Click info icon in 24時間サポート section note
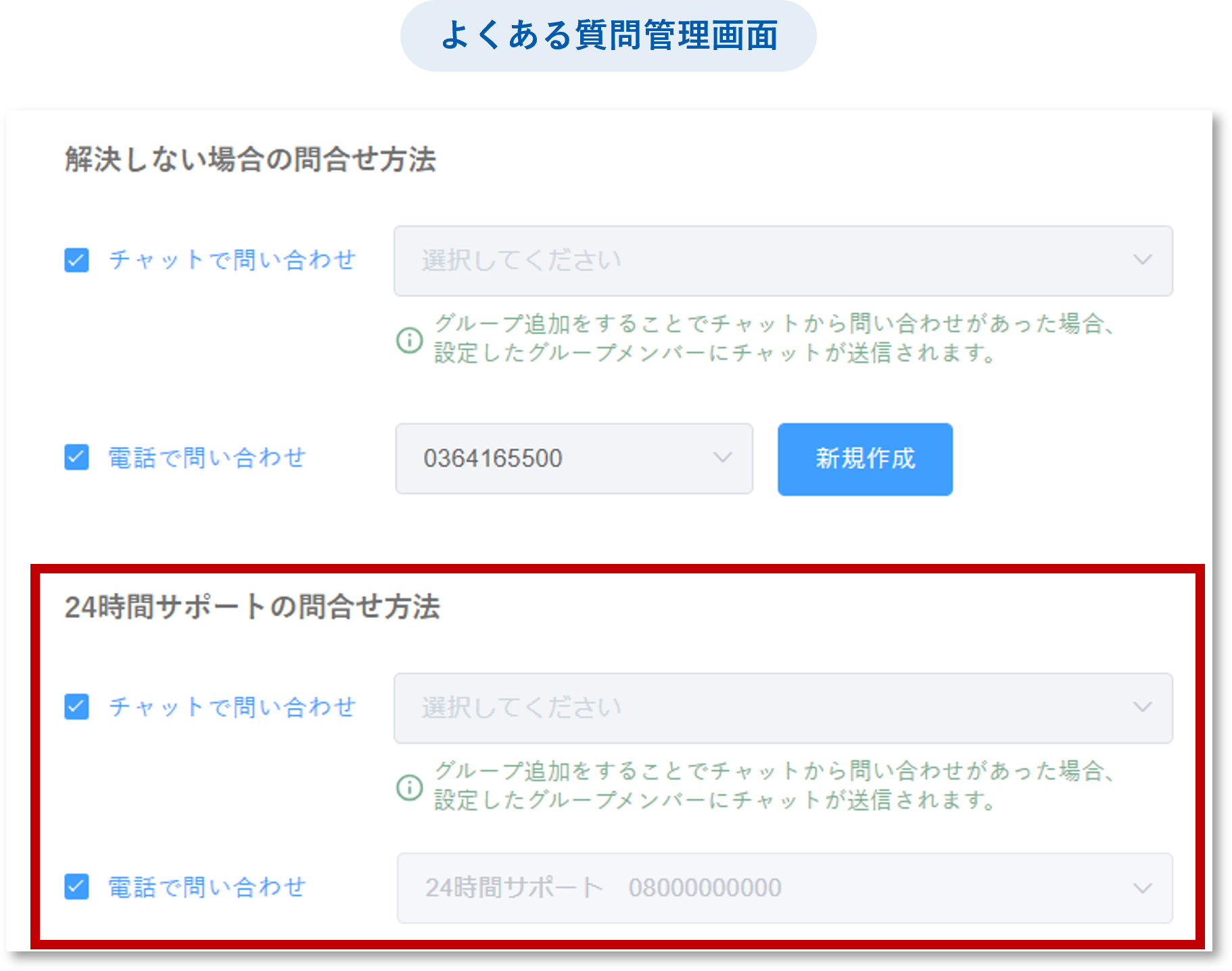The width and height of the screenshot is (1232, 971). (409, 787)
